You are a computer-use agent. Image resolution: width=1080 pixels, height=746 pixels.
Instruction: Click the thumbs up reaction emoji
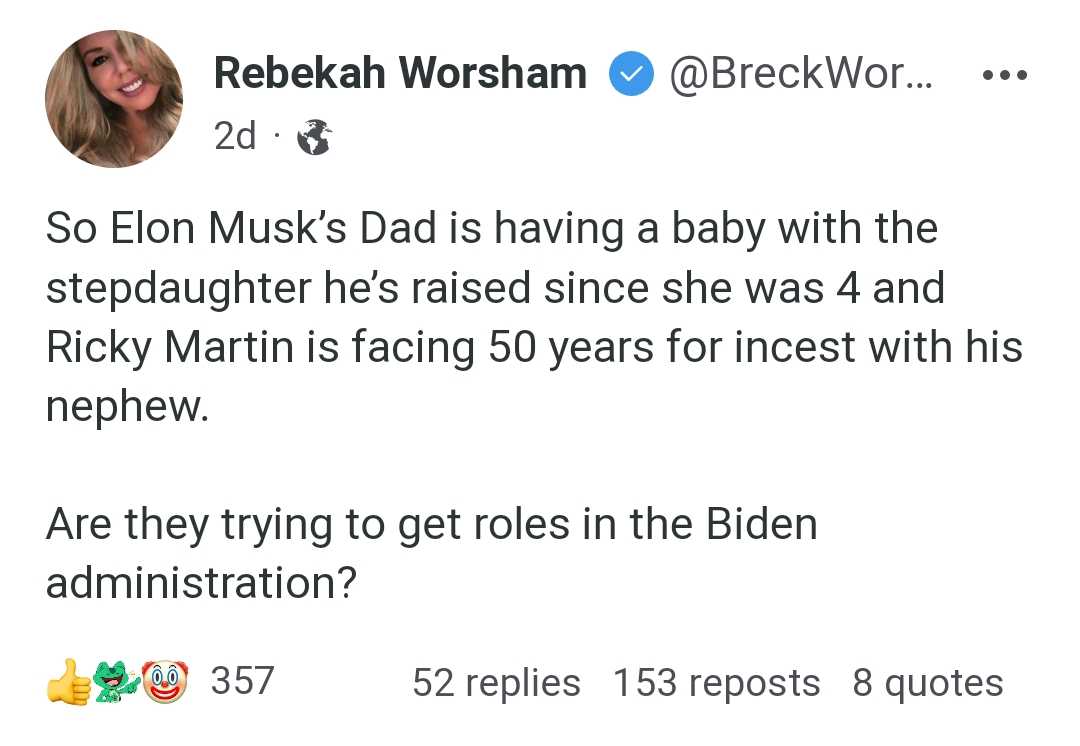coord(68,682)
